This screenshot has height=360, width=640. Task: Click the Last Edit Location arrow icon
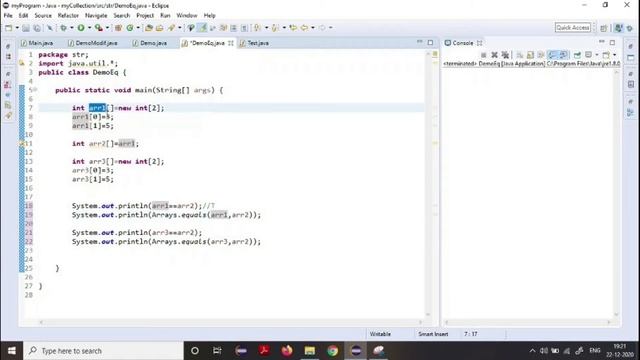(293, 28)
